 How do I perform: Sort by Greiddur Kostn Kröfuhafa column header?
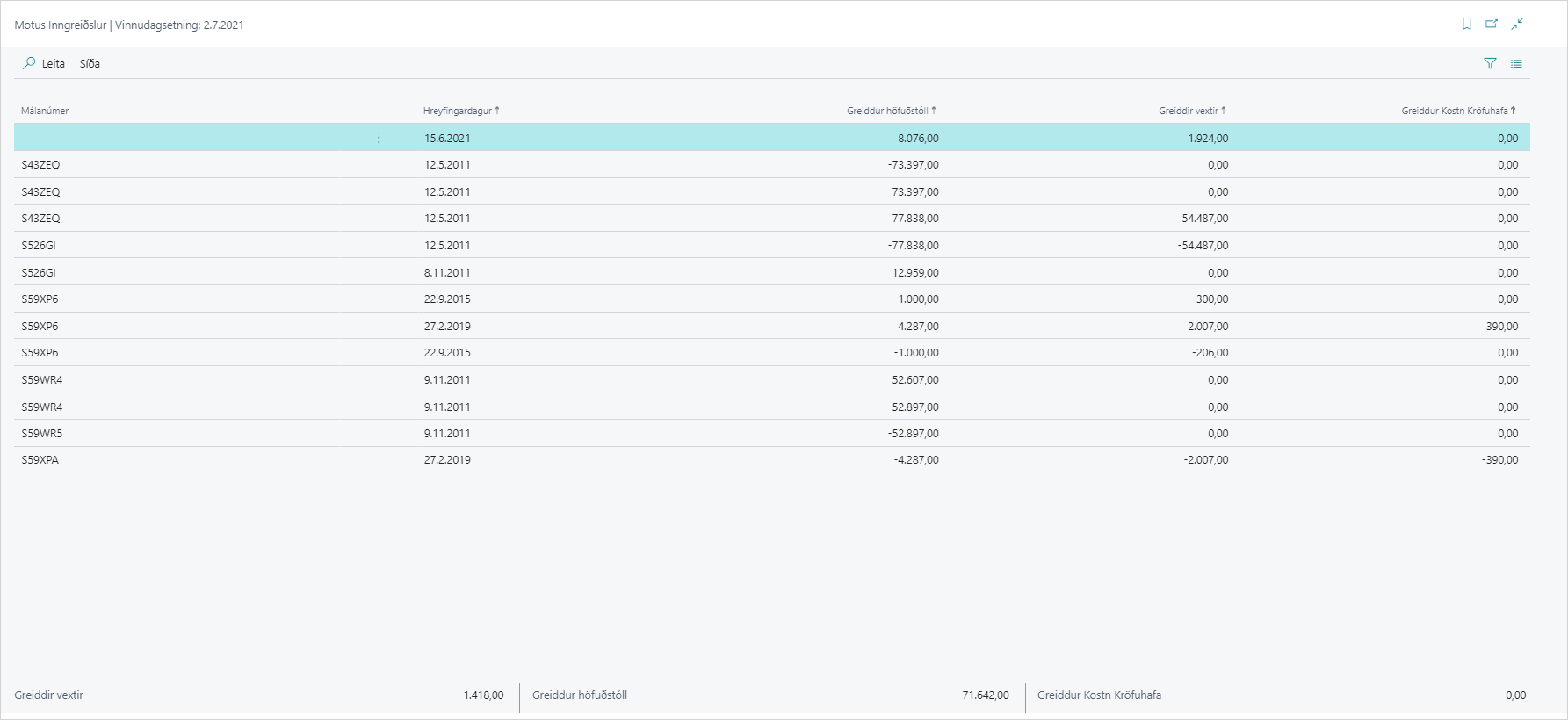[x=1454, y=111]
